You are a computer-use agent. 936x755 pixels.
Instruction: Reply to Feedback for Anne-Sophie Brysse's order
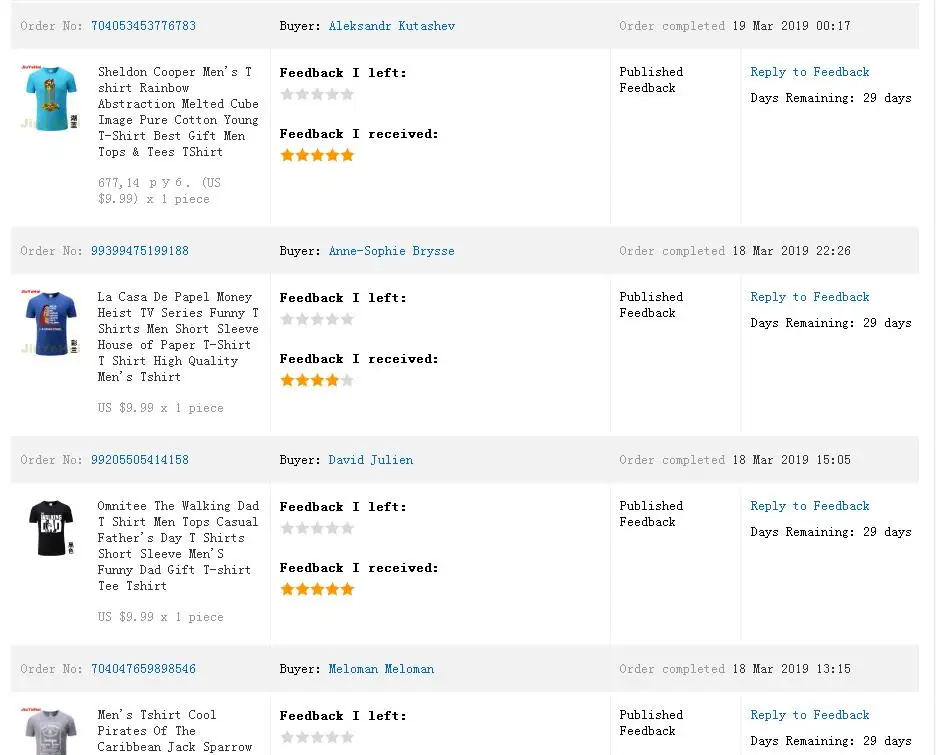tap(809, 297)
